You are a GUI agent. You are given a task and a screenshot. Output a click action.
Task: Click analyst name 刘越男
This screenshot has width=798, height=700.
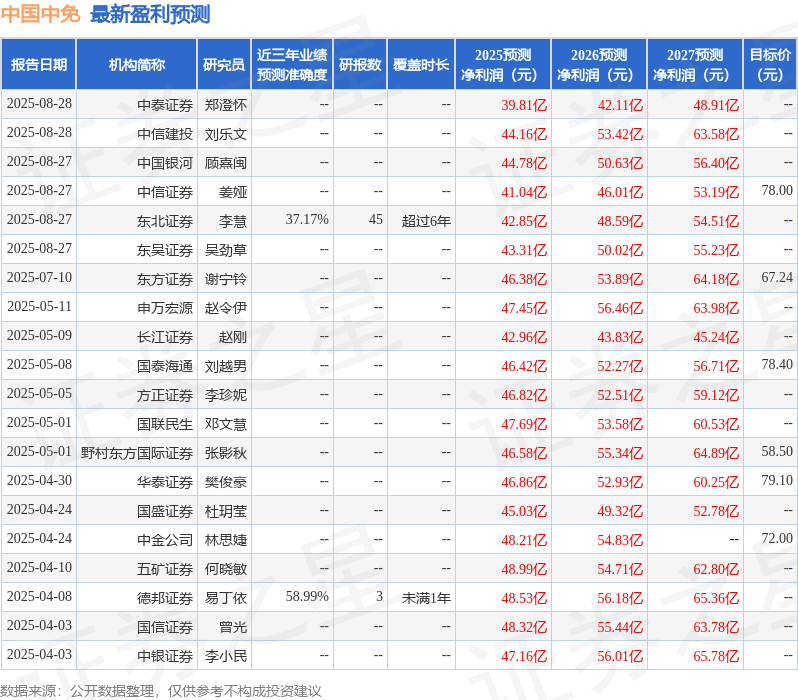(x=226, y=367)
